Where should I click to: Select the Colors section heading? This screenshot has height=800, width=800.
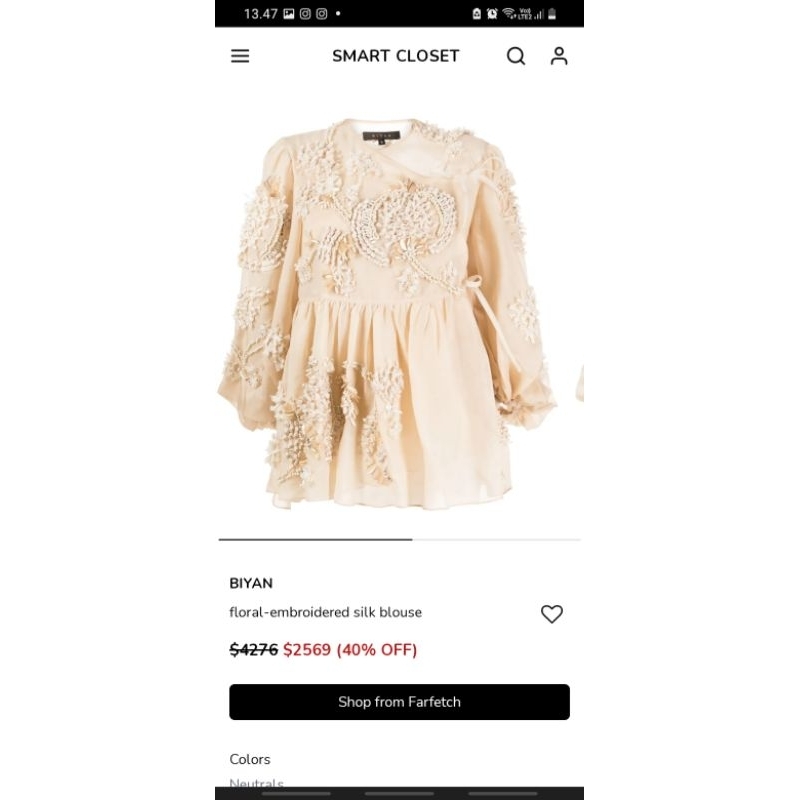pos(250,759)
